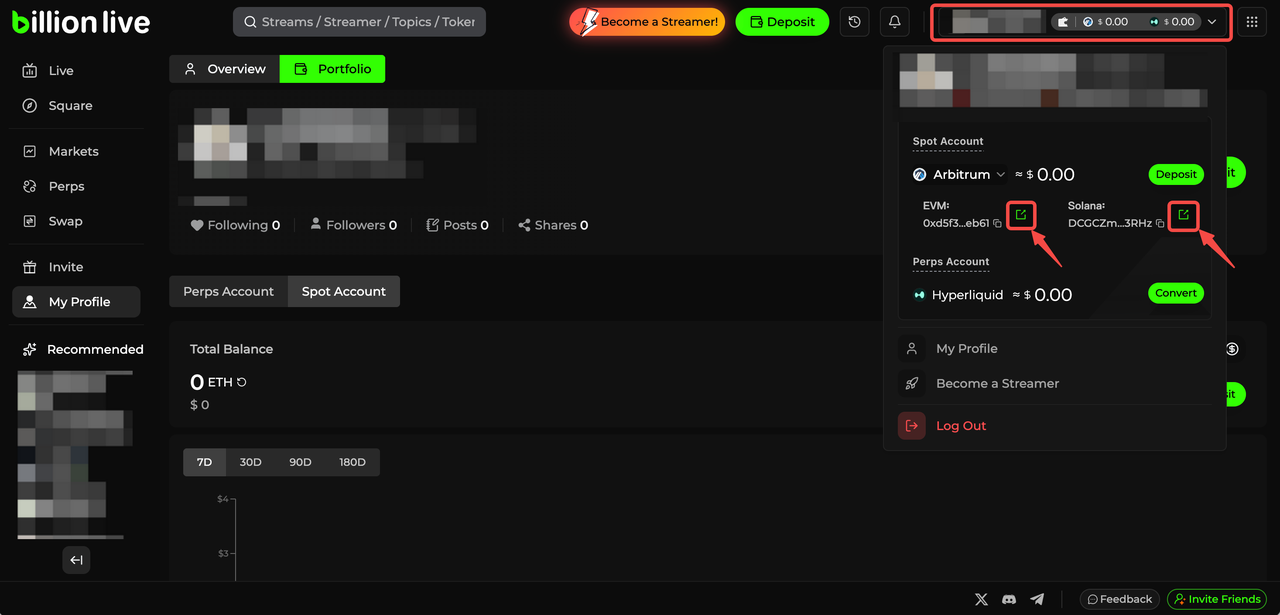This screenshot has height=615, width=1280.
Task: Refresh the ETH total balance
Action: point(242,382)
